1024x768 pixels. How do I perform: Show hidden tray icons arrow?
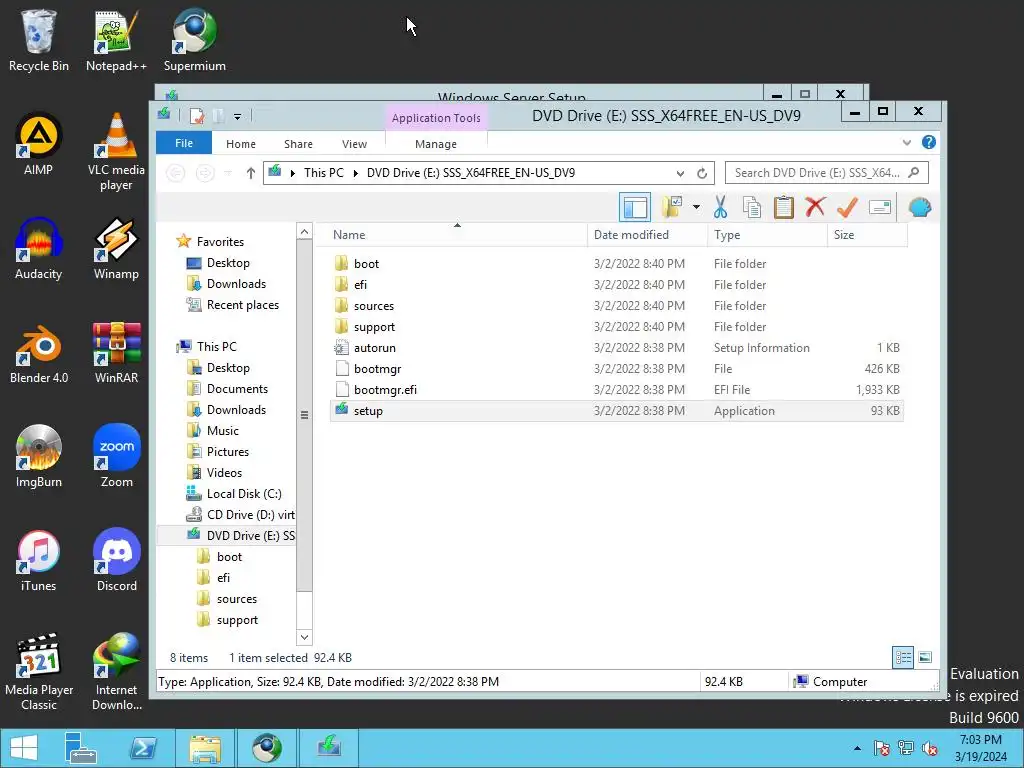[x=857, y=748]
